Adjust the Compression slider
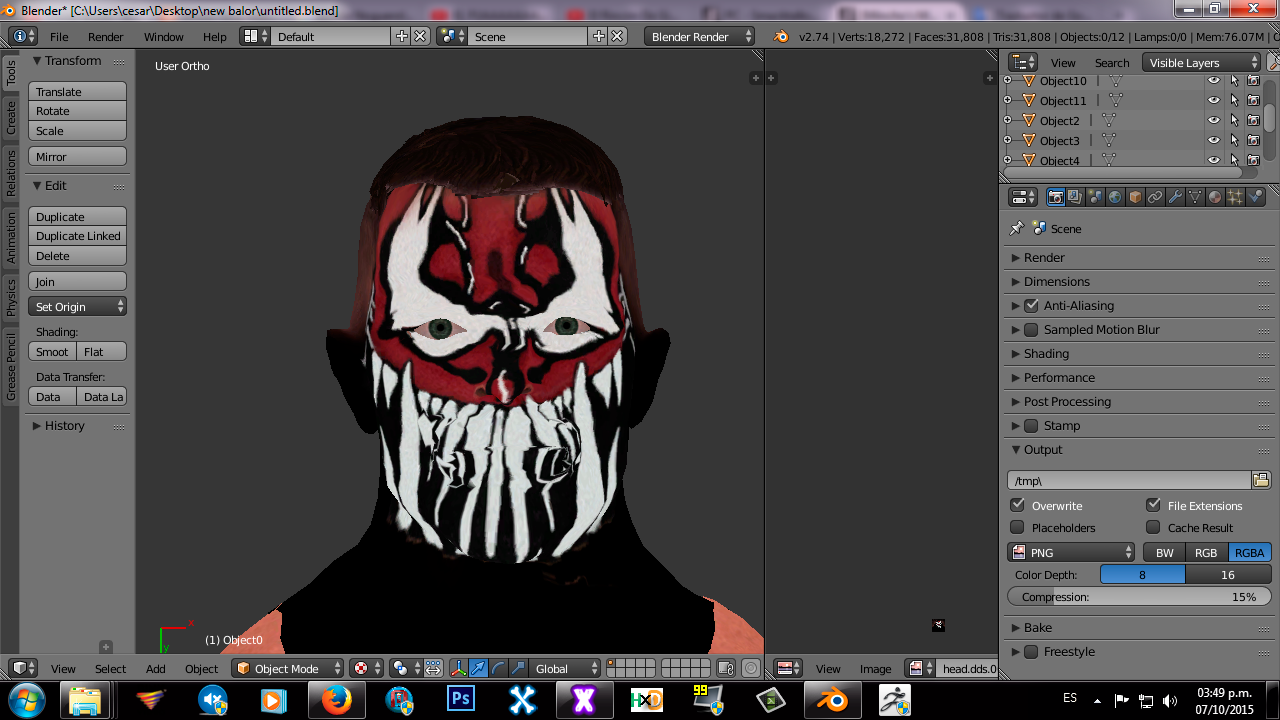Screen dimensions: 1280x720 point(1138,597)
